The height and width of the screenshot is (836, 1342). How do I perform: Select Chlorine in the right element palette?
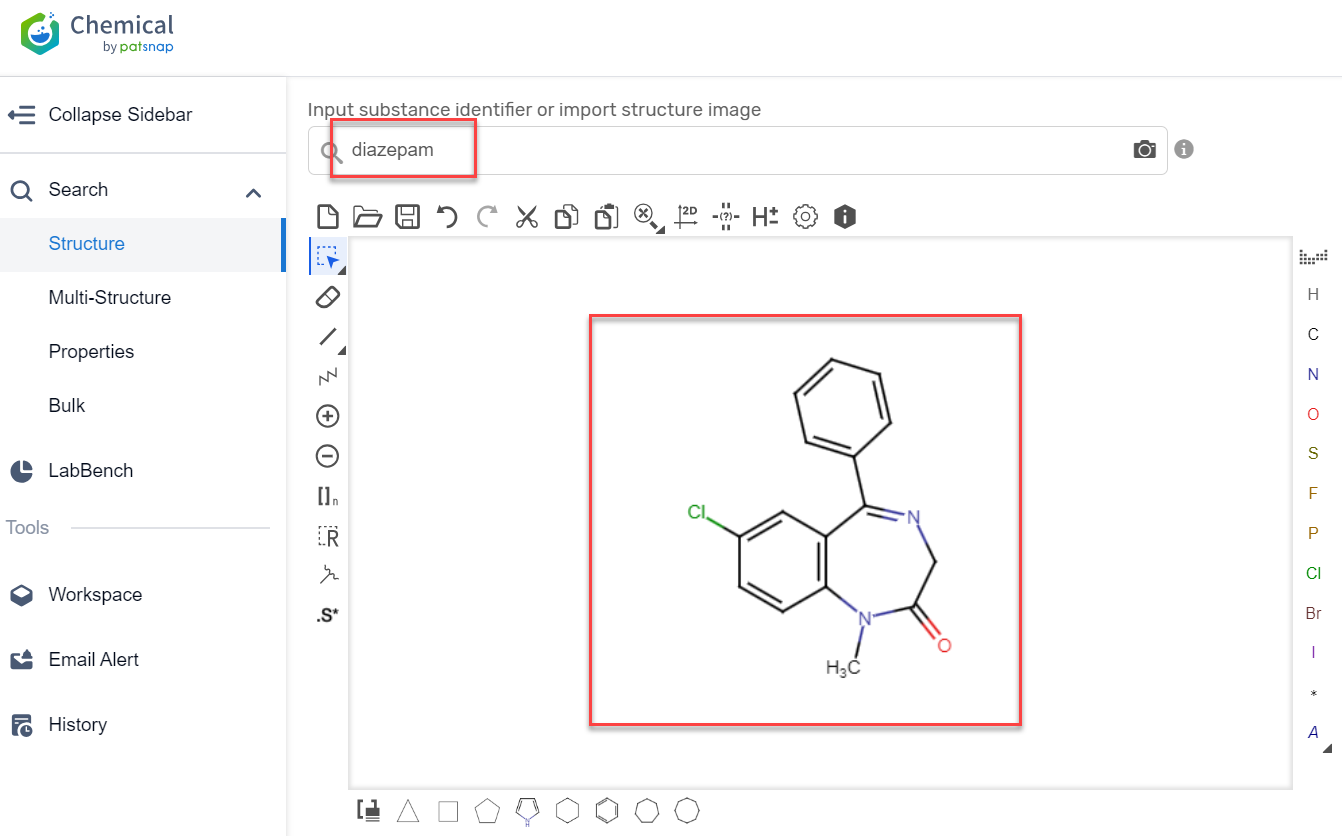coord(1313,573)
